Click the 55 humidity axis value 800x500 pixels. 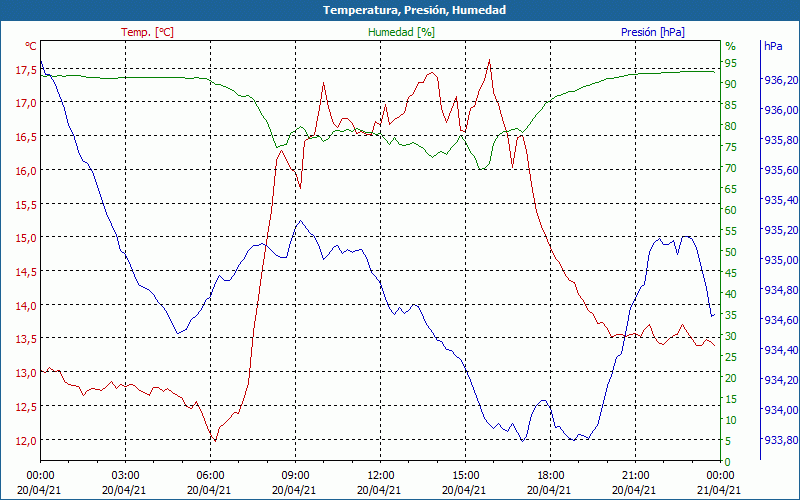pyautogui.click(x=731, y=231)
